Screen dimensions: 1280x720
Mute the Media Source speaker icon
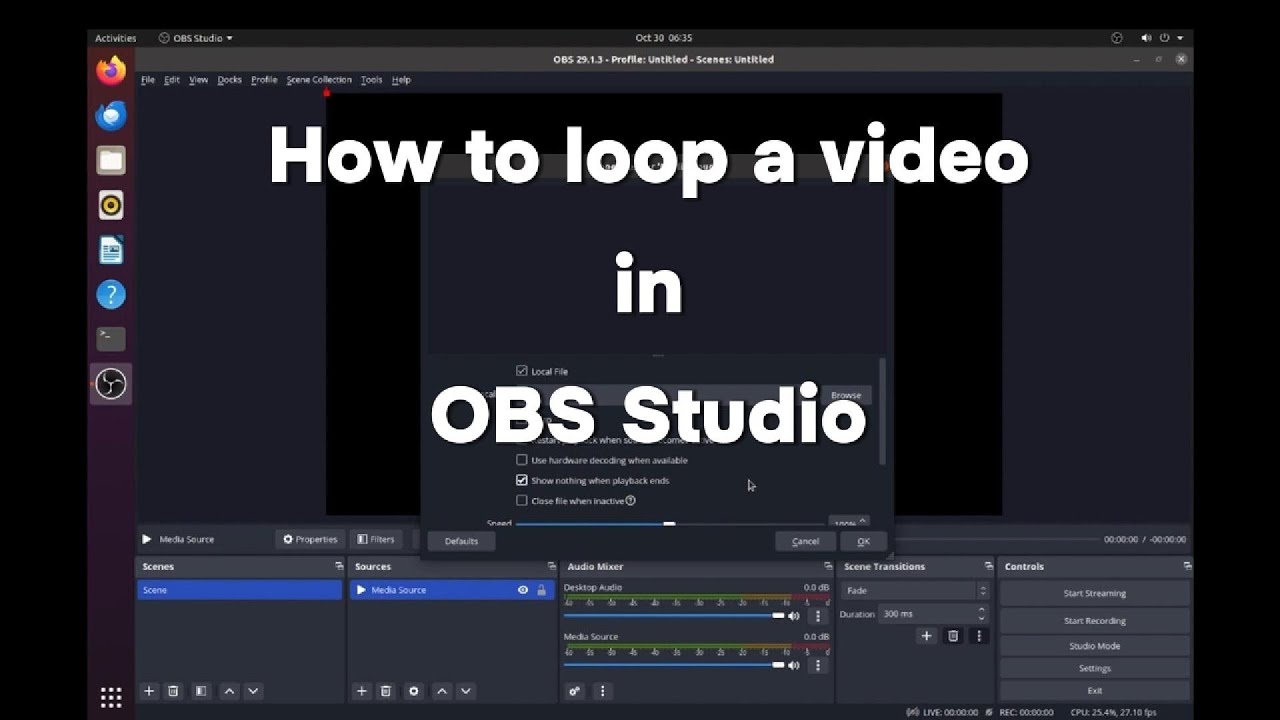794,665
